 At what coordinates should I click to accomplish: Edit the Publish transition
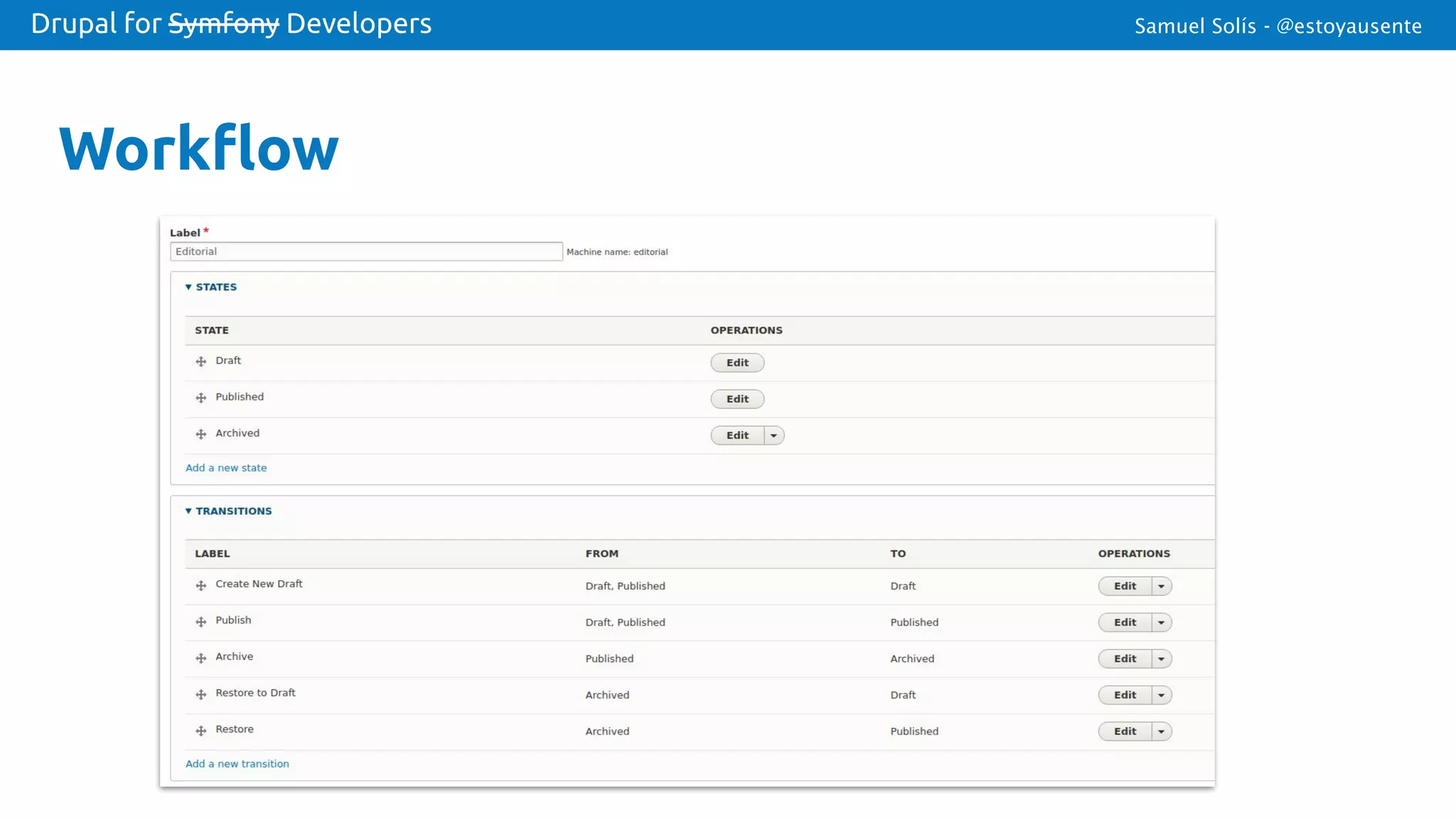pyautogui.click(x=1125, y=623)
